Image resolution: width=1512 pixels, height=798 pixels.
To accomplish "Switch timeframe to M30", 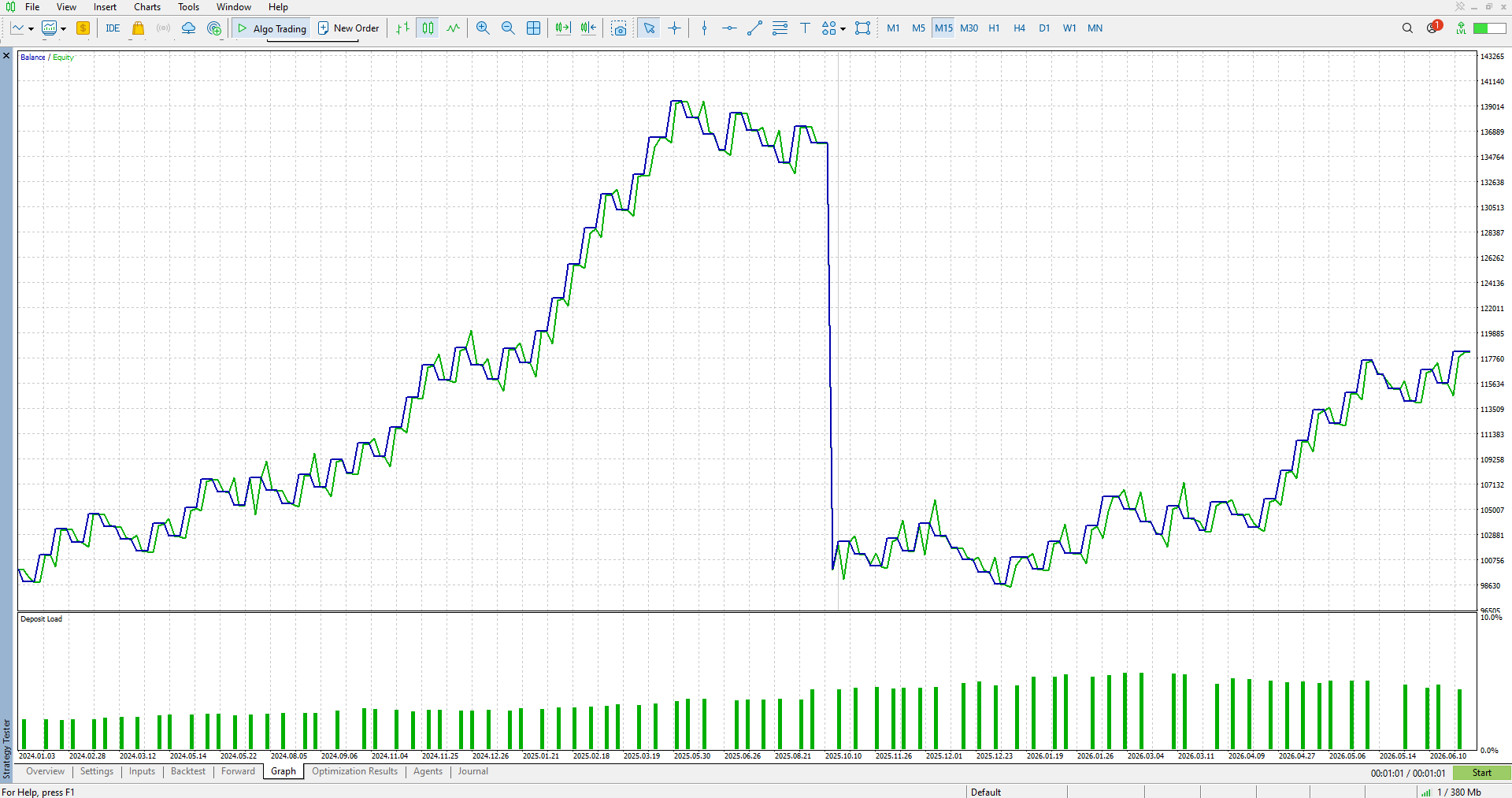I will point(969,28).
